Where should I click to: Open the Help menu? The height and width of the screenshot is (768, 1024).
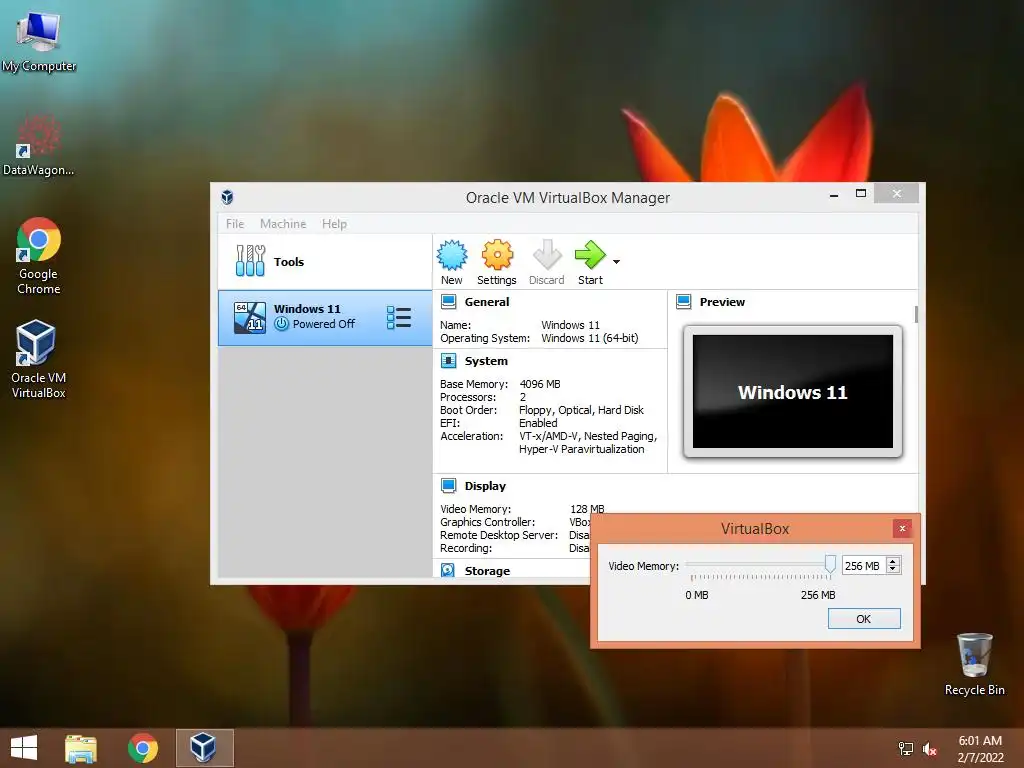click(x=334, y=223)
